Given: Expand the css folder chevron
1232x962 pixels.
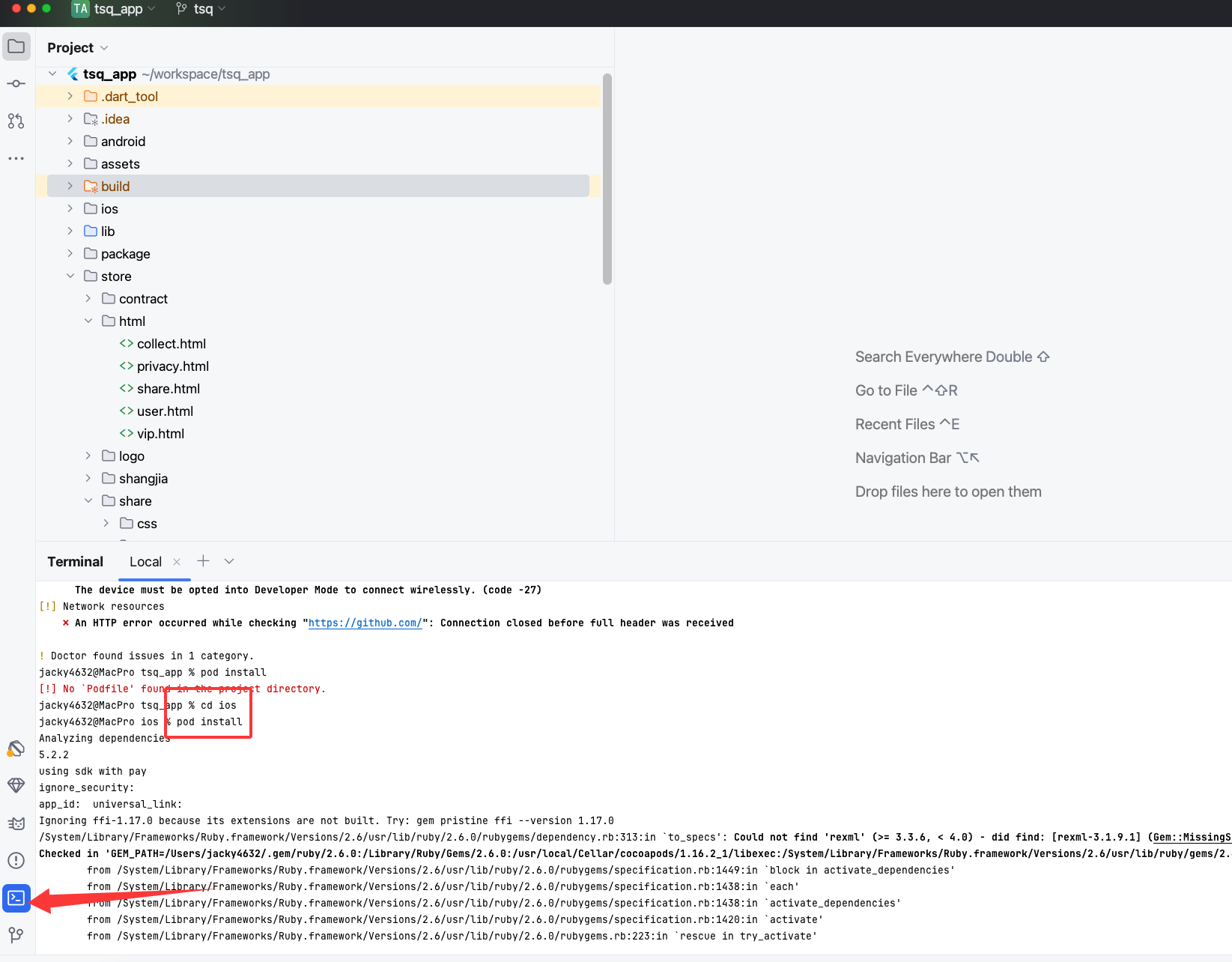Looking at the screenshot, I should point(106,524).
